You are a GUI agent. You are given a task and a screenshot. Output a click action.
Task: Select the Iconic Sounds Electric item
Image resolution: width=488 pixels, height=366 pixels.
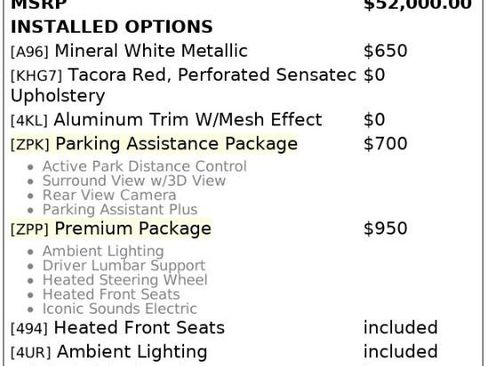click(120, 309)
